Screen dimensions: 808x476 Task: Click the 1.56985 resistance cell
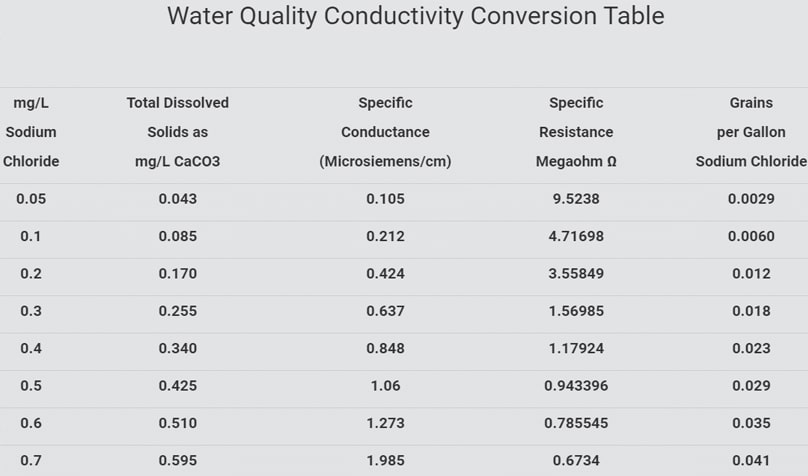(576, 311)
